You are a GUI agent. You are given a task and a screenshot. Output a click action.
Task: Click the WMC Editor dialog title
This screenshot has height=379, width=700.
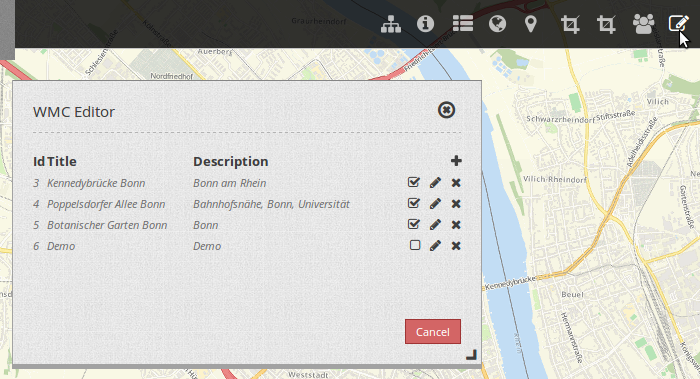(x=74, y=112)
